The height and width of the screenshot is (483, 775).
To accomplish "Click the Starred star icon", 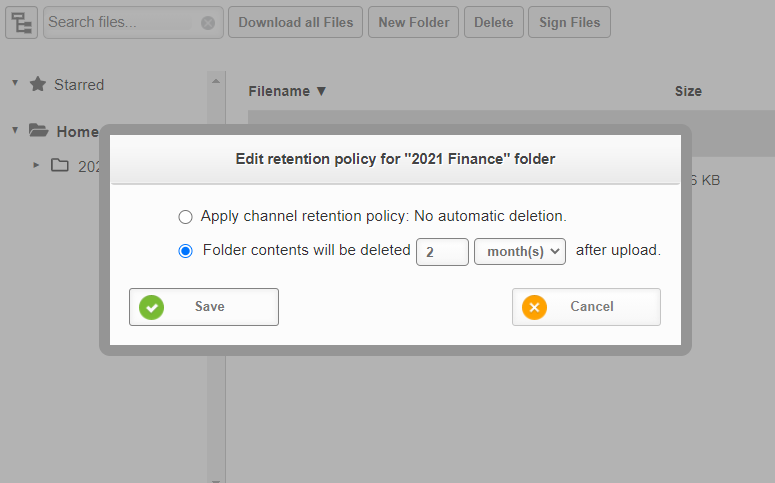I will tap(38, 84).
